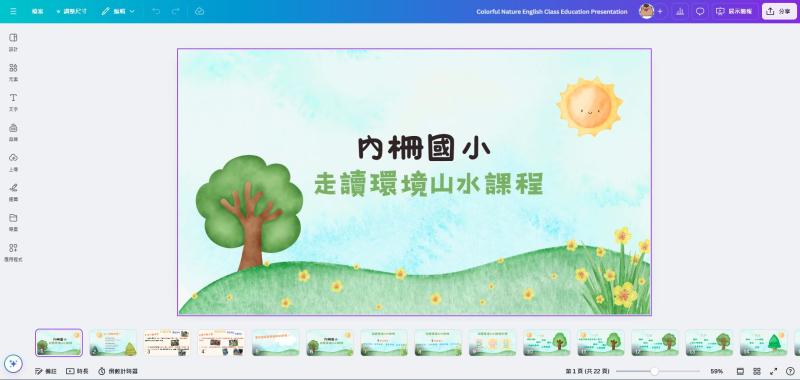800x380 pixels.
Task: Select slide 11 thumbnail
Action: 601,342
